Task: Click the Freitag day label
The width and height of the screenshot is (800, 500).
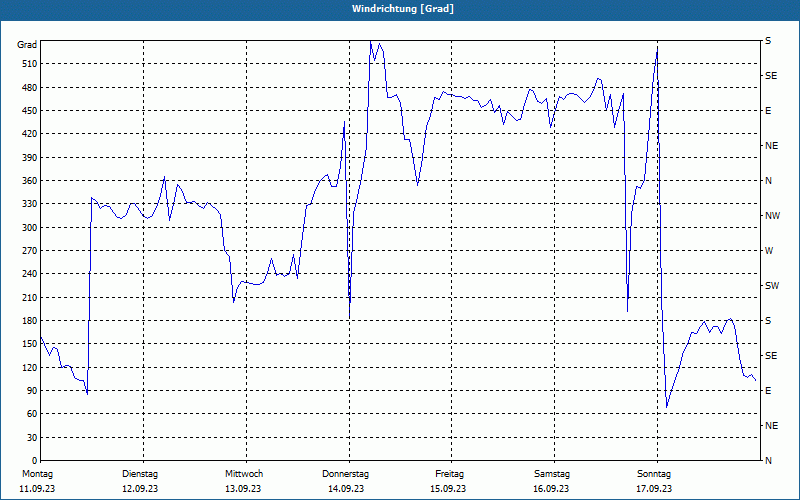Action: click(x=449, y=474)
